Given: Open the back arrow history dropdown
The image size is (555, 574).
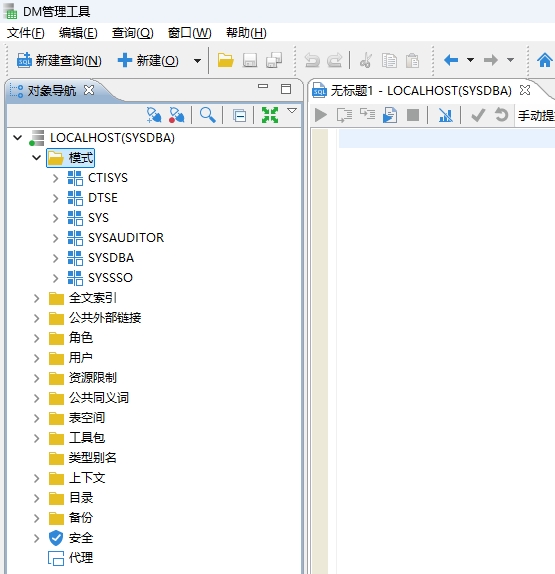Looking at the screenshot, I should click(x=470, y=60).
